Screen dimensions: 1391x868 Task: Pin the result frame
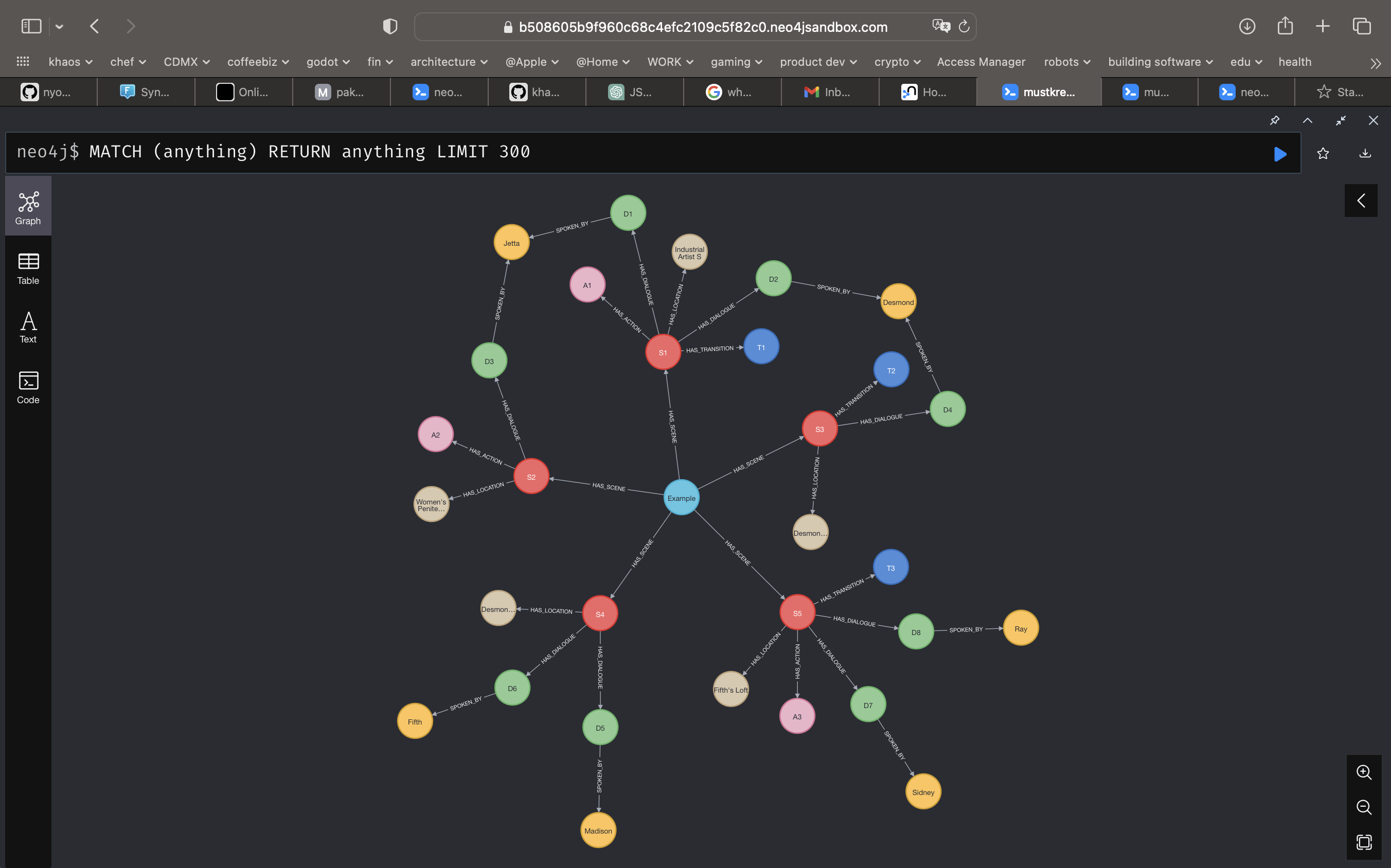tap(1274, 120)
